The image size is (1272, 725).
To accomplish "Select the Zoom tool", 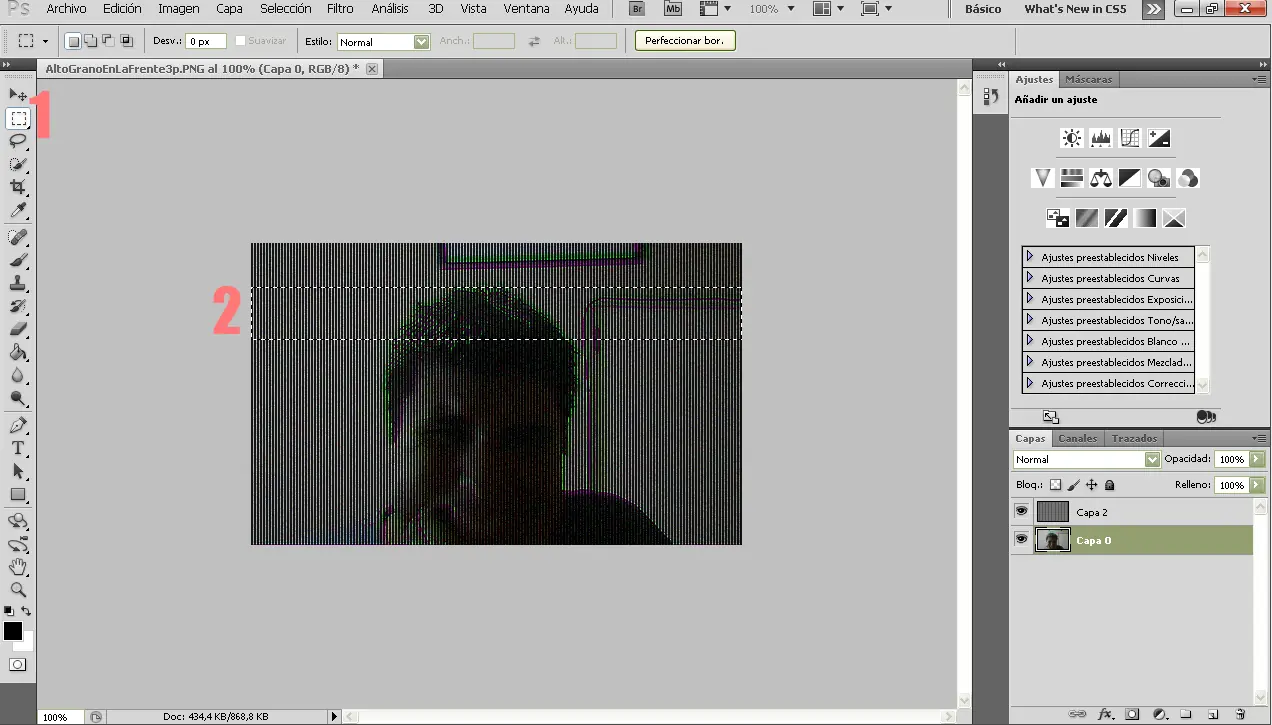I will (18, 591).
